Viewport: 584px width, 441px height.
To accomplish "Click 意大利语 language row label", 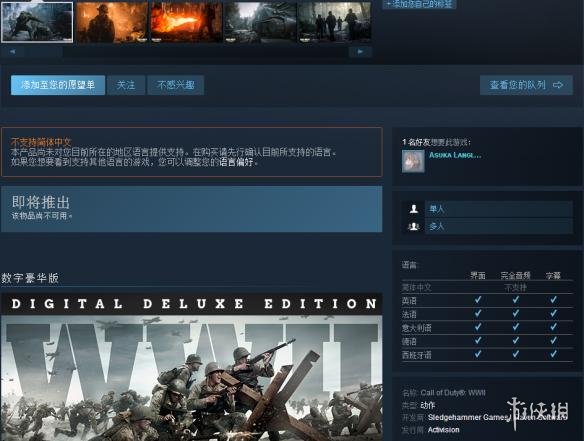I will [416, 328].
